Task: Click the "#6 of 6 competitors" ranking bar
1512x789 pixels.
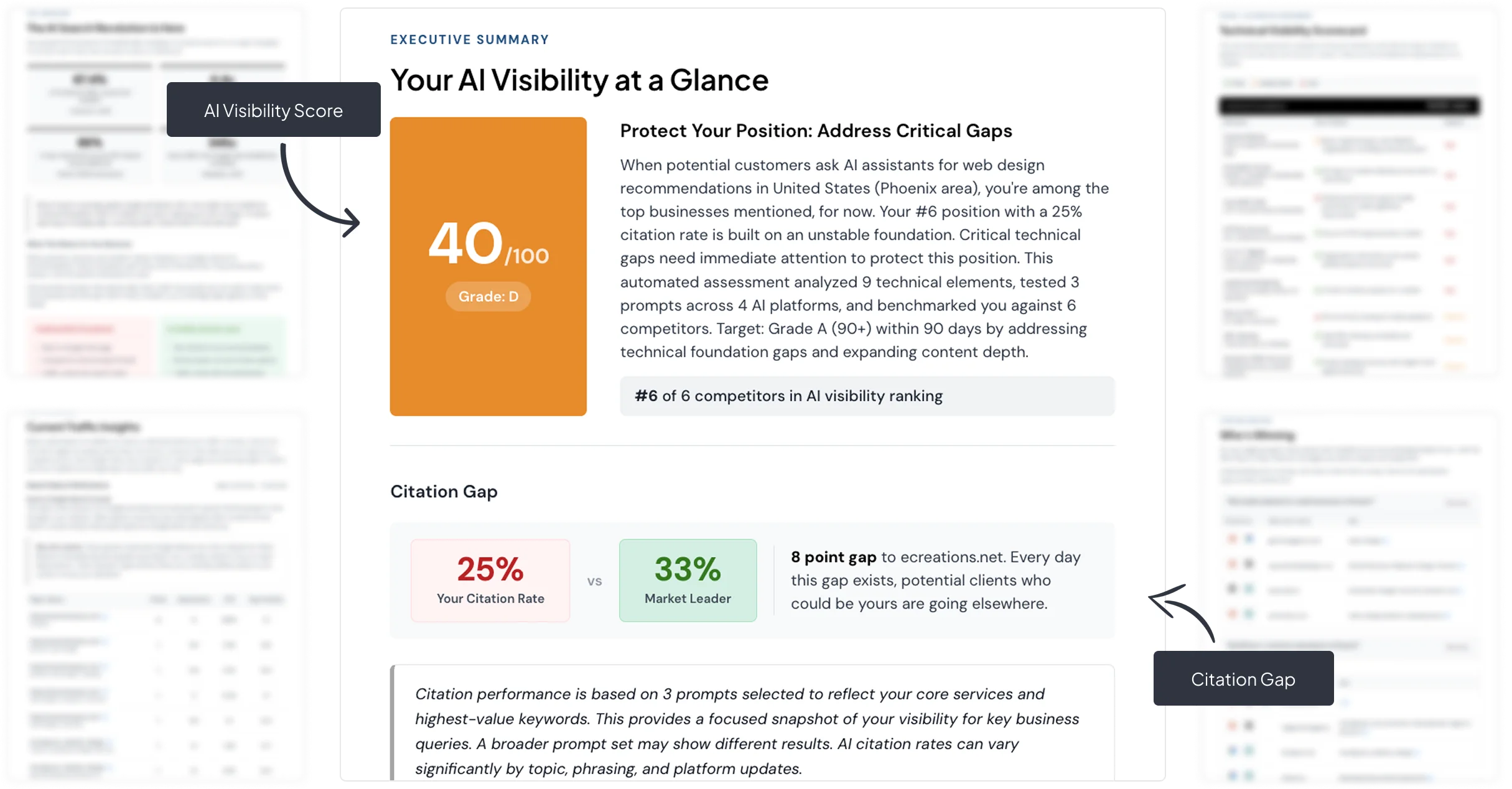Action: (866, 396)
